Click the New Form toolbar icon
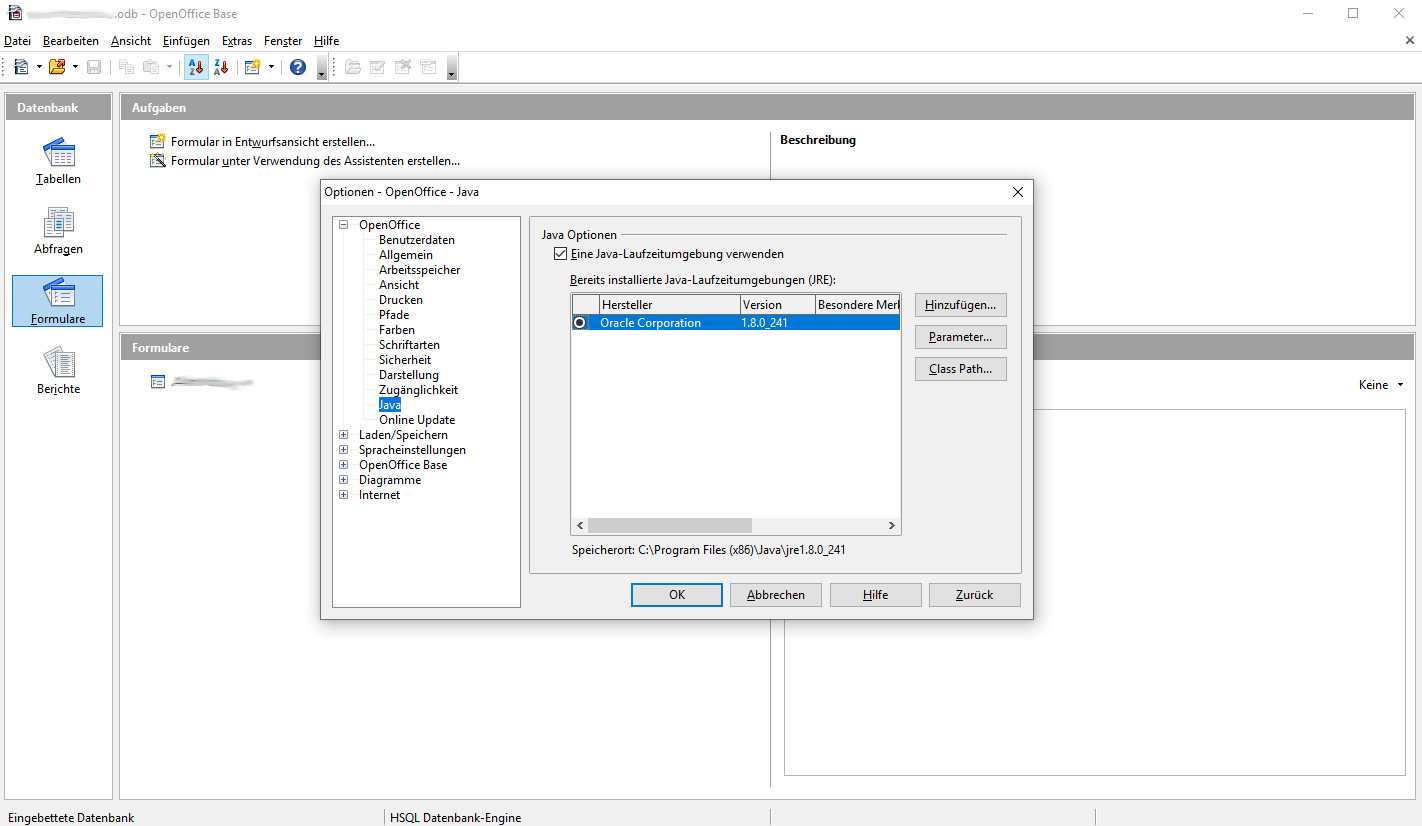Image resolution: width=1422 pixels, height=826 pixels. tap(252, 67)
